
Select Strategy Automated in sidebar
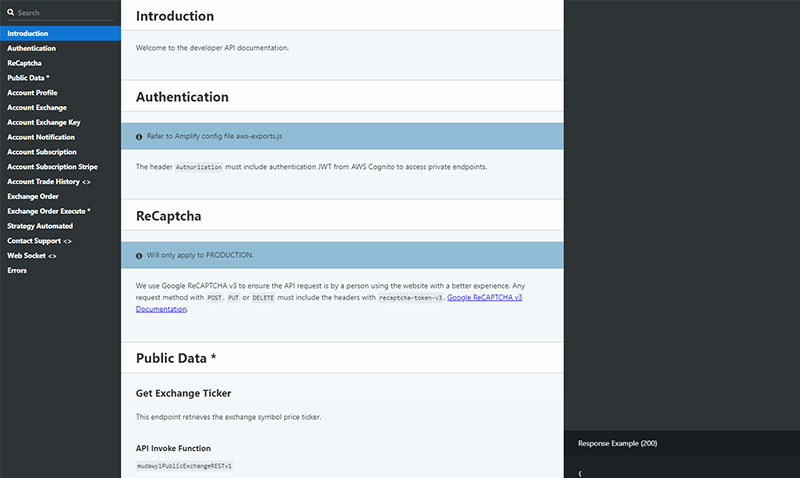[x=40, y=226]
